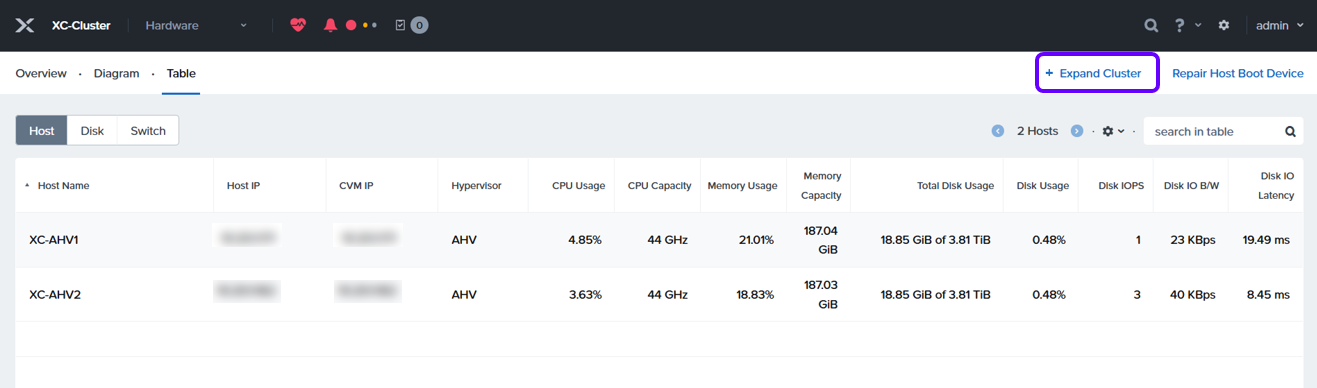This screenshot has height=388, width=1317.
Task: Select the Host view toggle
Action: pyautogui.click(x=42, y=131)
